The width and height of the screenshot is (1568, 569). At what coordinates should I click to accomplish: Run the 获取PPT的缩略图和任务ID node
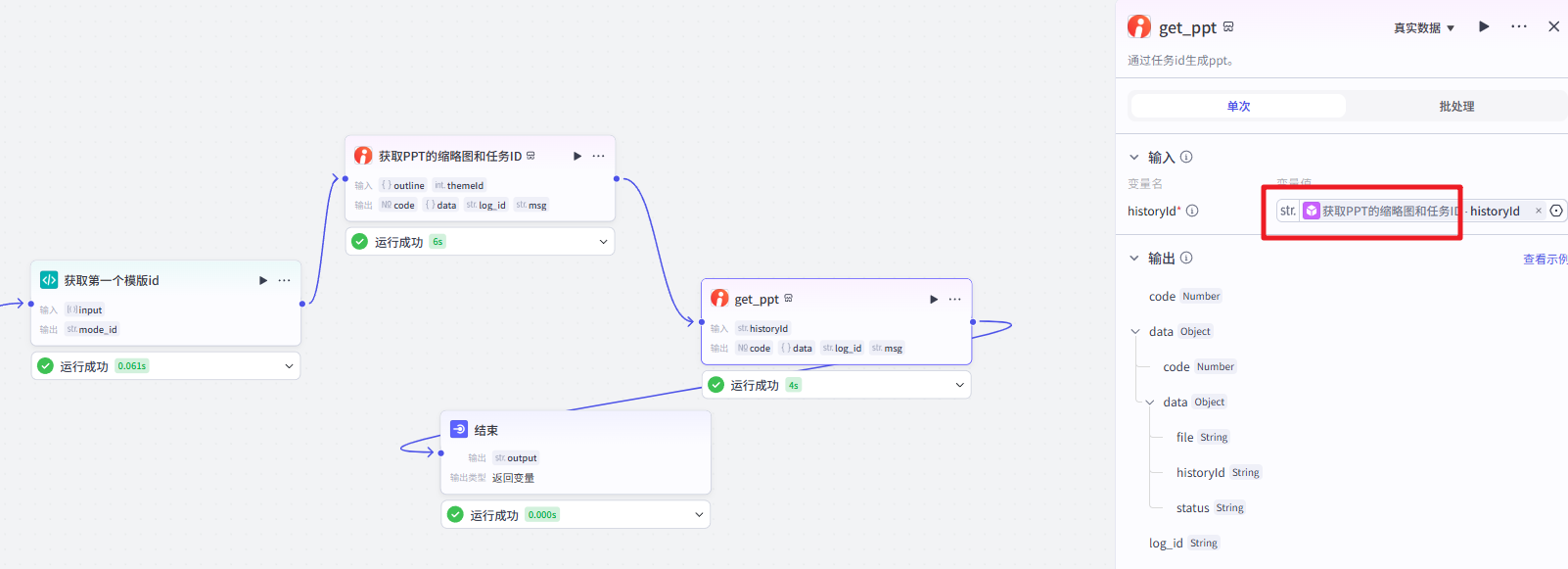coord(577,156)
